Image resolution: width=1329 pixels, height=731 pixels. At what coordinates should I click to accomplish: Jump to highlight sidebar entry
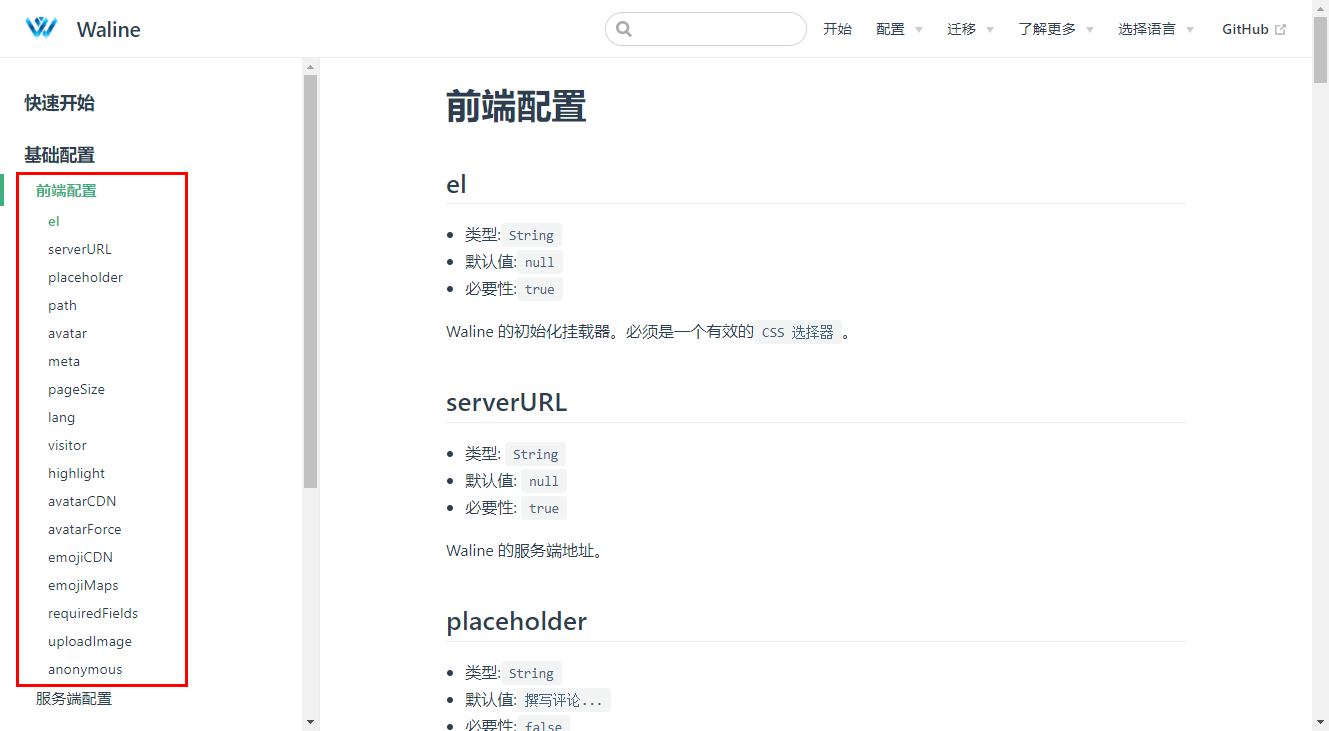coord(76,473)
